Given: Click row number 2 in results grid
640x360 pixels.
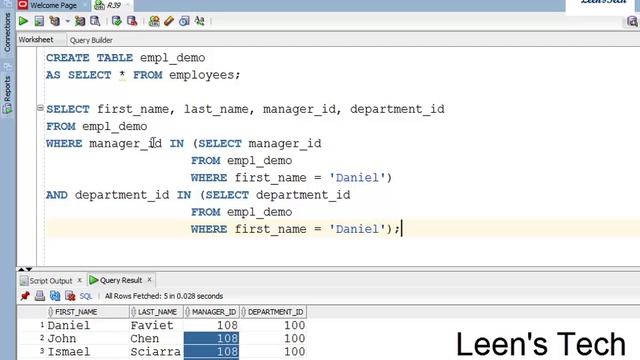Looking at the screenshot, I should click(42, 338).
